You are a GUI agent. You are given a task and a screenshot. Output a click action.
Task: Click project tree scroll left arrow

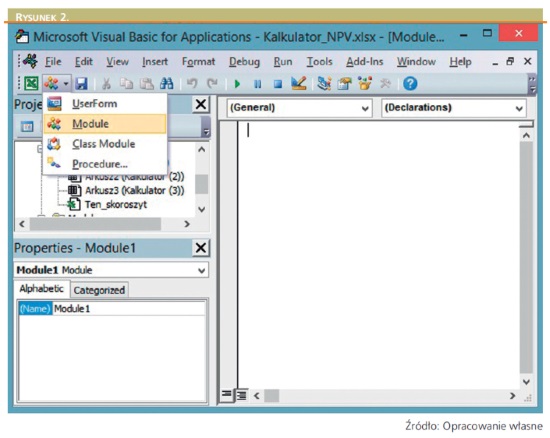coord(22,224)
